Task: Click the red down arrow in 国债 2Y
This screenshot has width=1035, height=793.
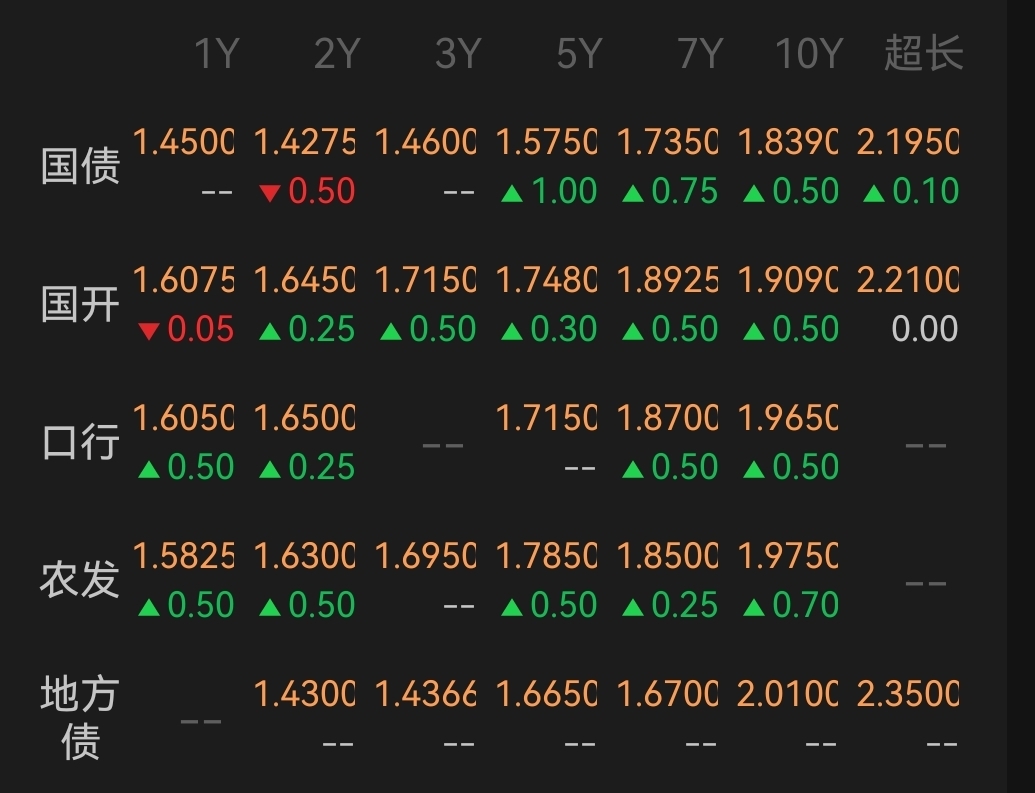Action: (269, 193)
